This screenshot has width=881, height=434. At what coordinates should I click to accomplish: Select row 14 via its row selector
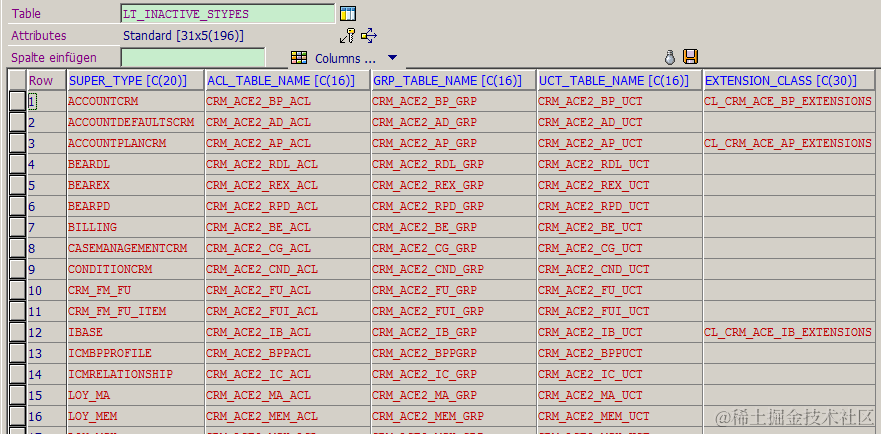pyautogui.click(x=17, y=374)
